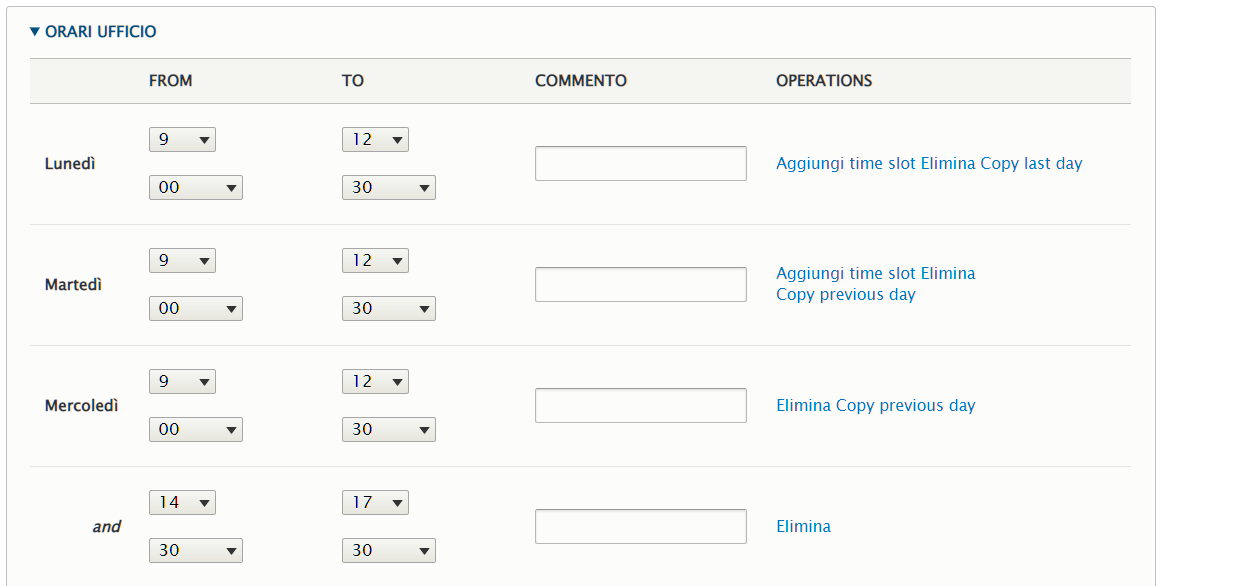The height and width of the screenshot is (586, 1234).
Task: Click Elimina for the 'and' time slot
Action: pyautogui.click(x=803, y=527)
